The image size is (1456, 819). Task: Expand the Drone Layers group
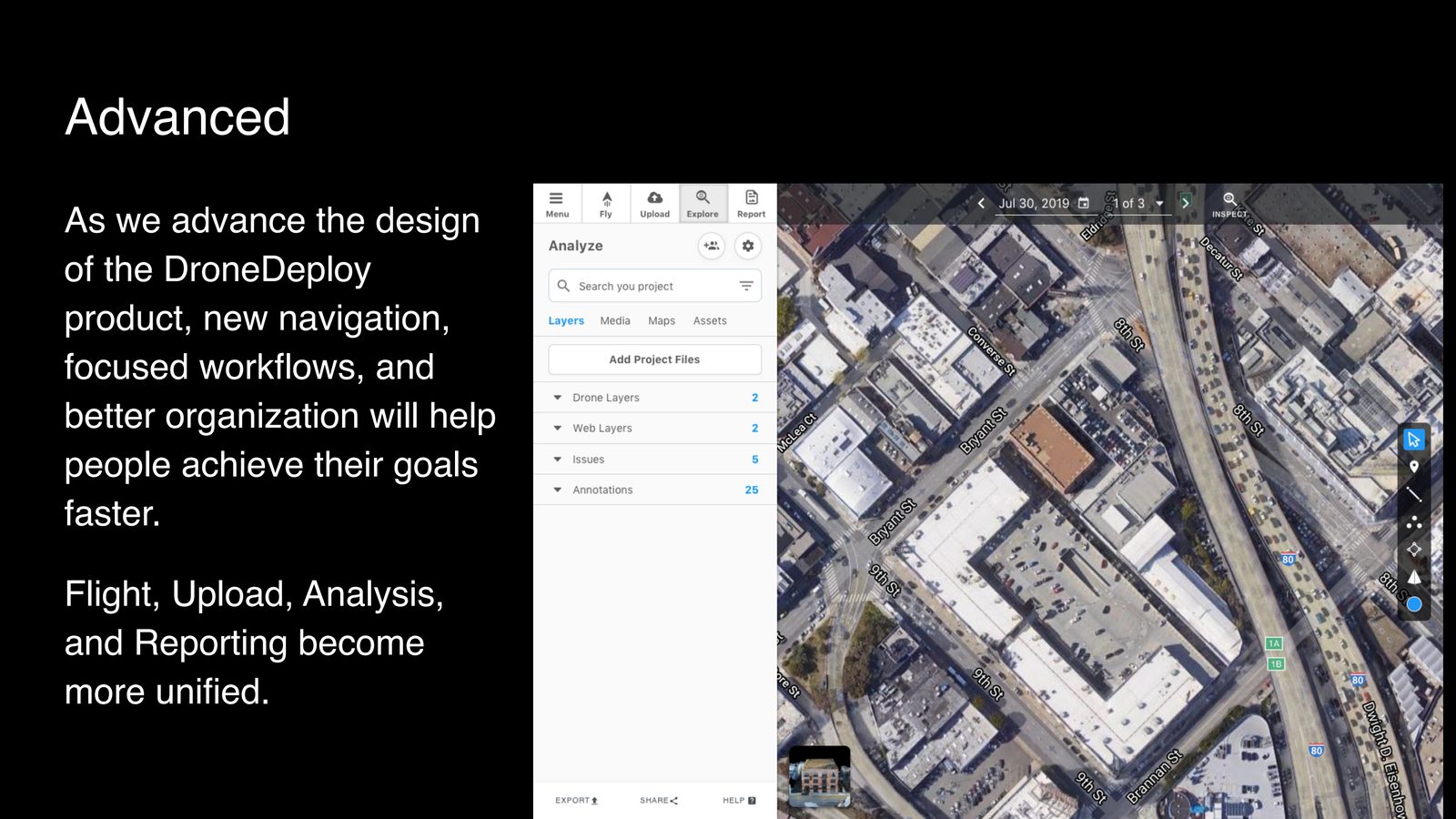click(x=654, y=398)
